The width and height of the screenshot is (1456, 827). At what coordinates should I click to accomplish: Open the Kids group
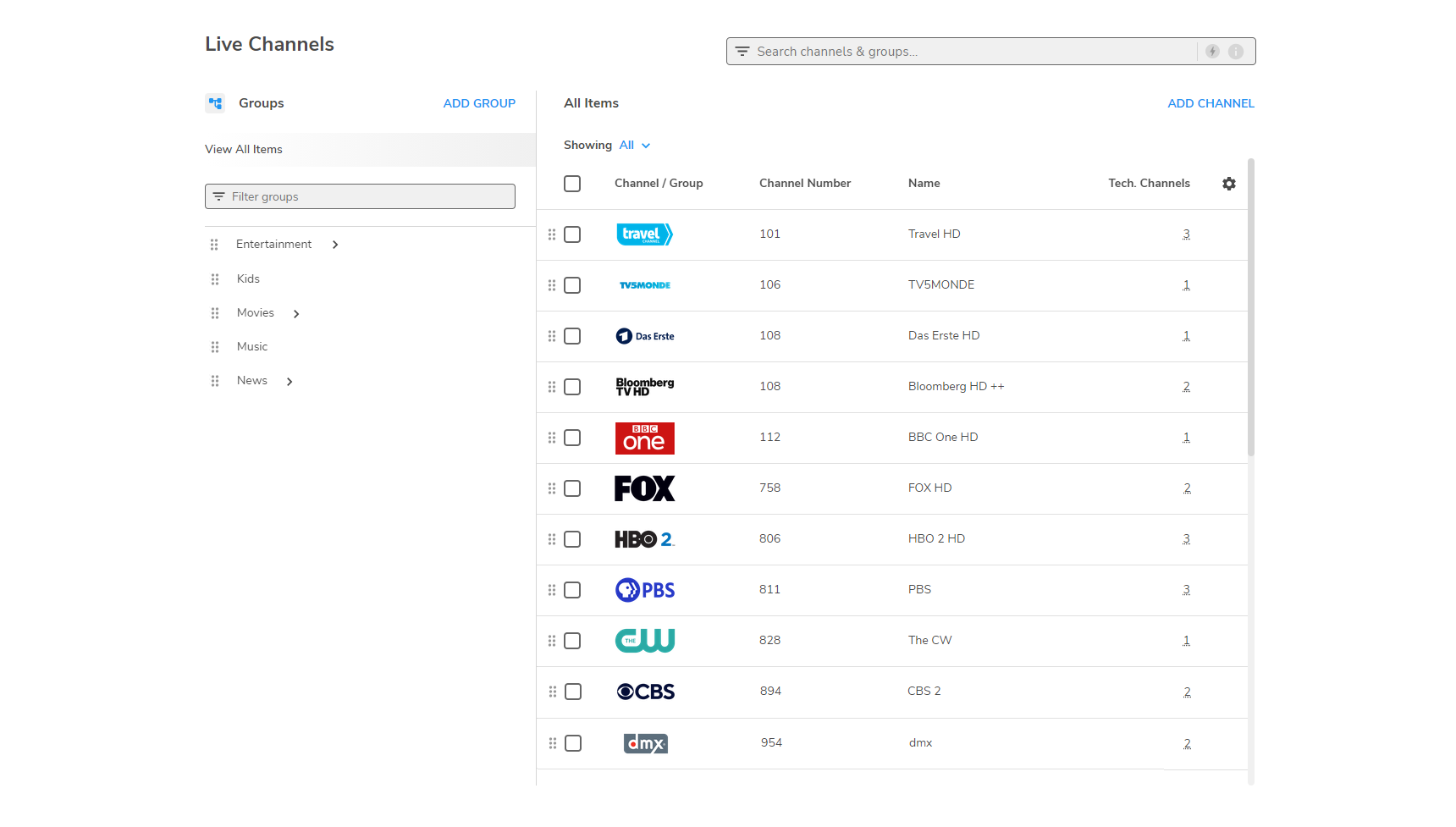(248, 279)
